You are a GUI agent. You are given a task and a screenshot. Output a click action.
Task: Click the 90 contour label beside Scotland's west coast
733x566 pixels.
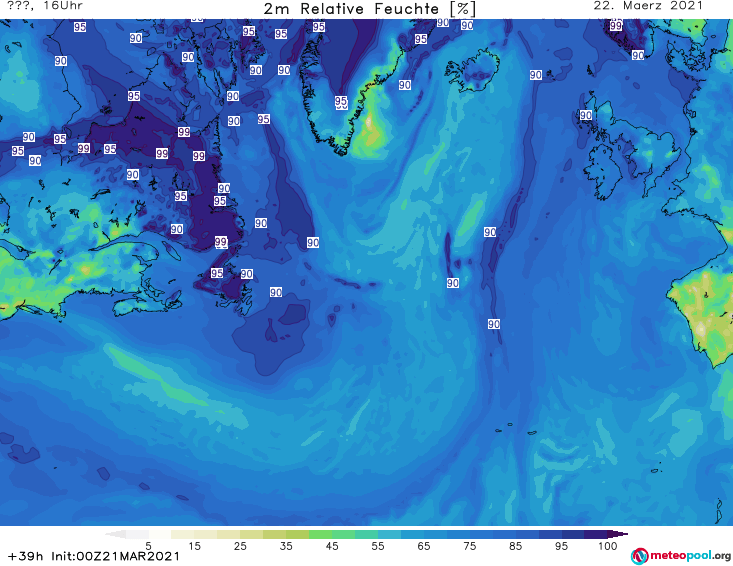(x=586, y=115)
